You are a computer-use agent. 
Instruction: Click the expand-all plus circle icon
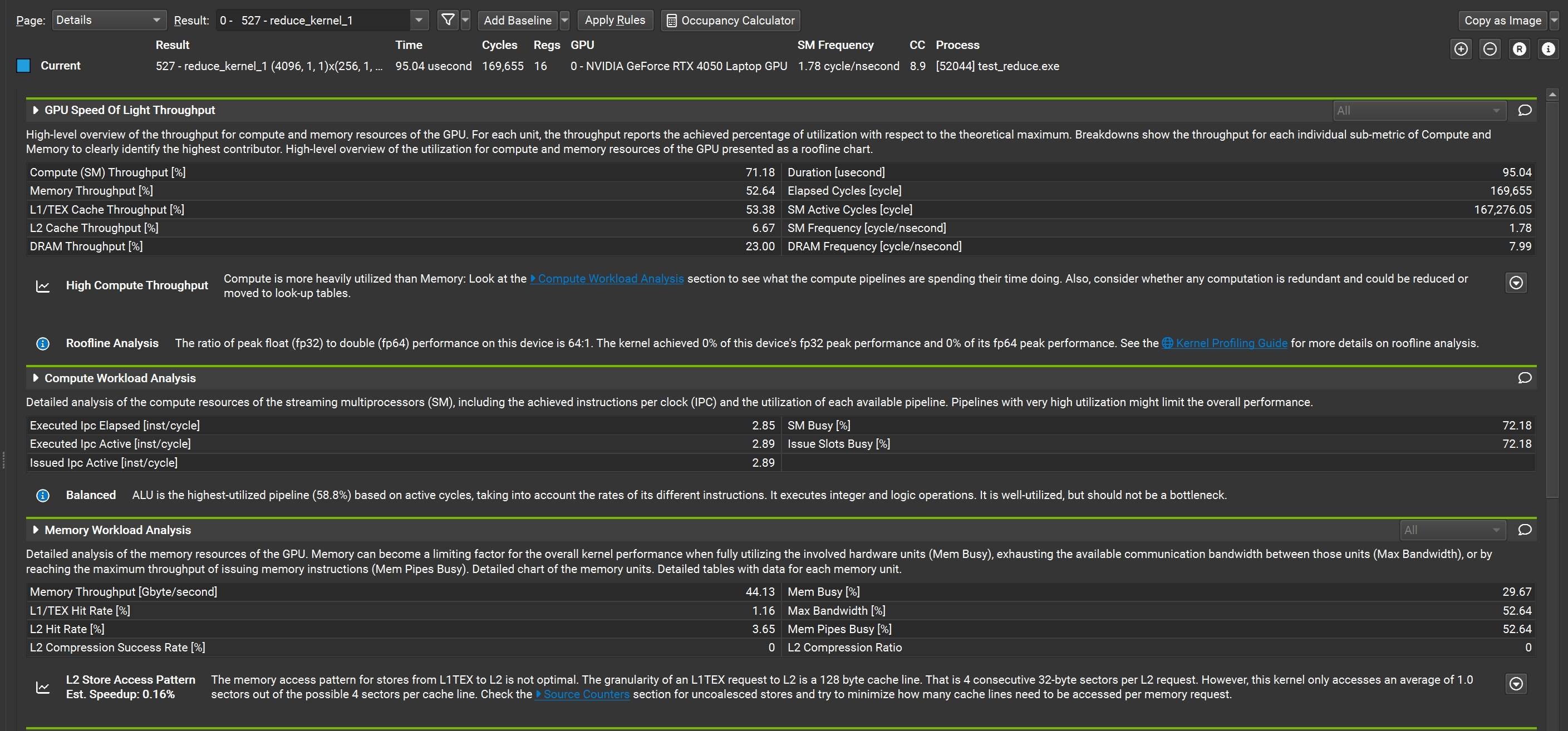tap(1461, 50)
